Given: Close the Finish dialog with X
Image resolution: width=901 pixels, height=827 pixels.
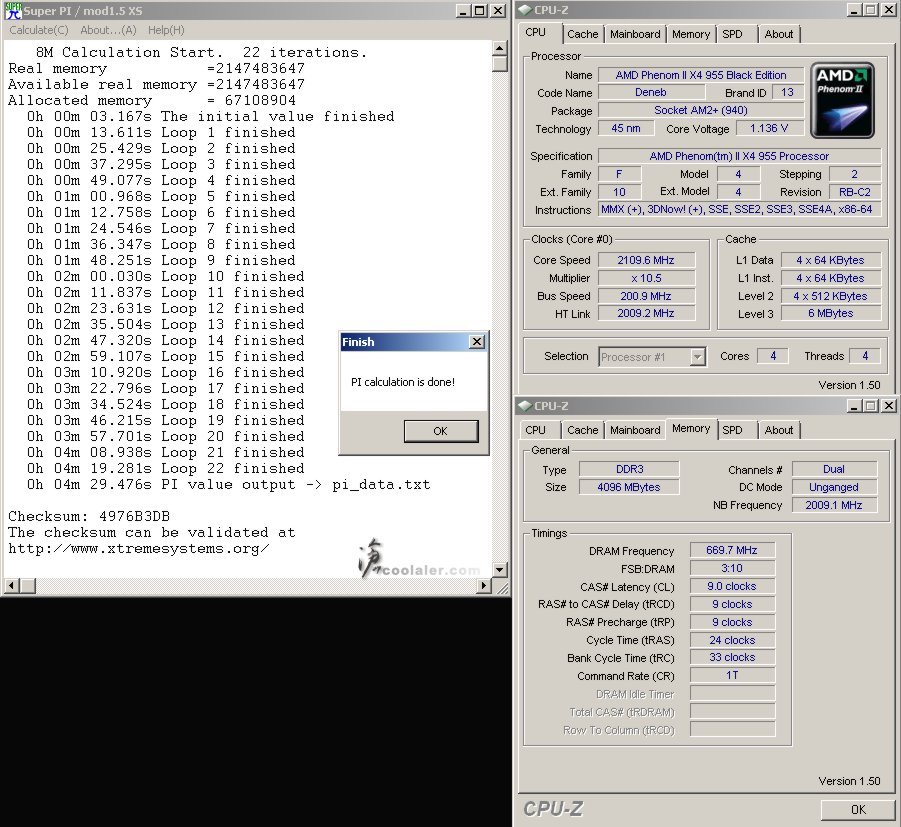Looking at the screenshot, I should [477, 342].
